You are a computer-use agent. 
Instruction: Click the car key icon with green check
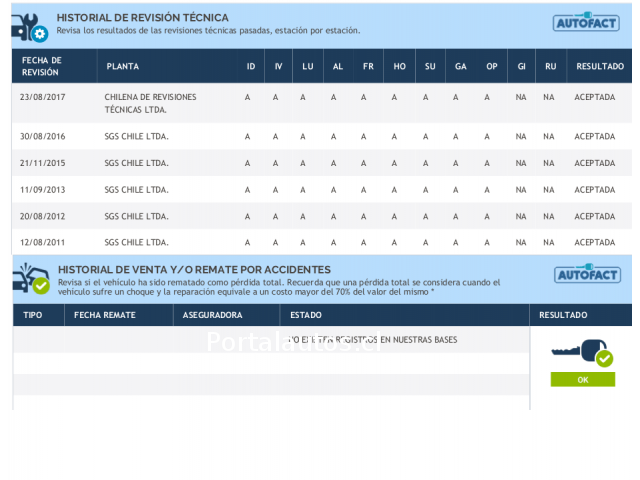pyautogui.click(x=582, y=352)
